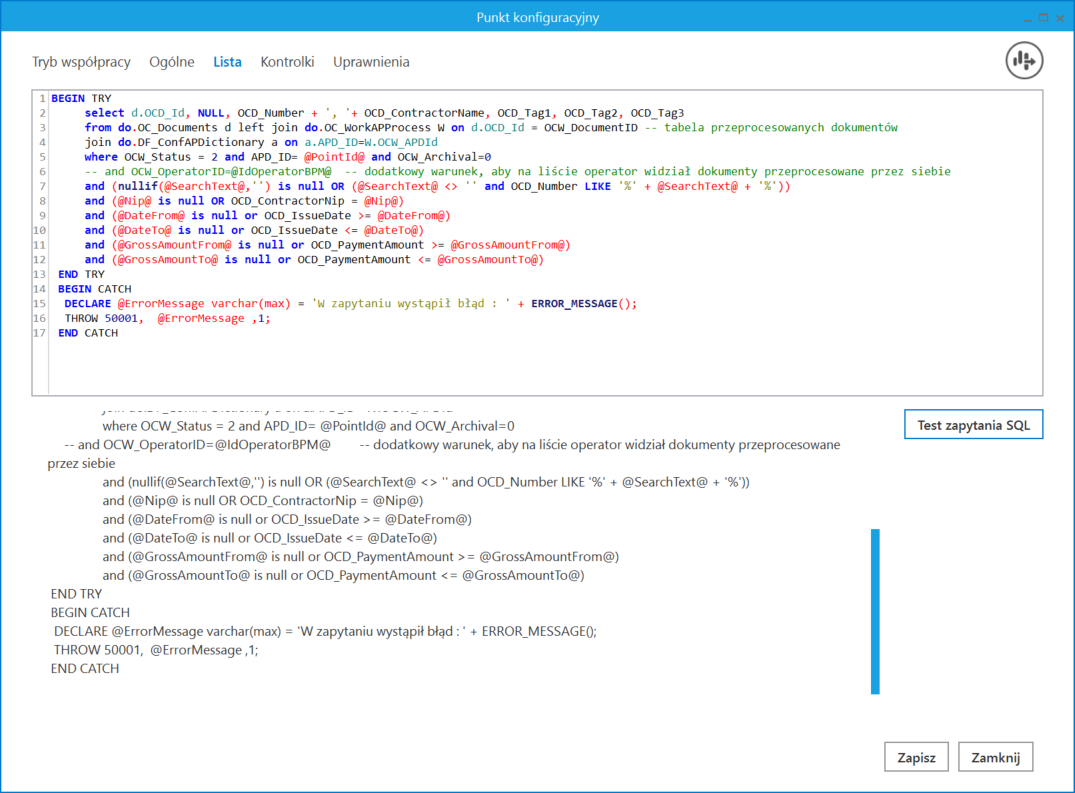Click the round icon beside the tabs
This screenshot has width=1075, height=793.
[x=1024, y=61]
